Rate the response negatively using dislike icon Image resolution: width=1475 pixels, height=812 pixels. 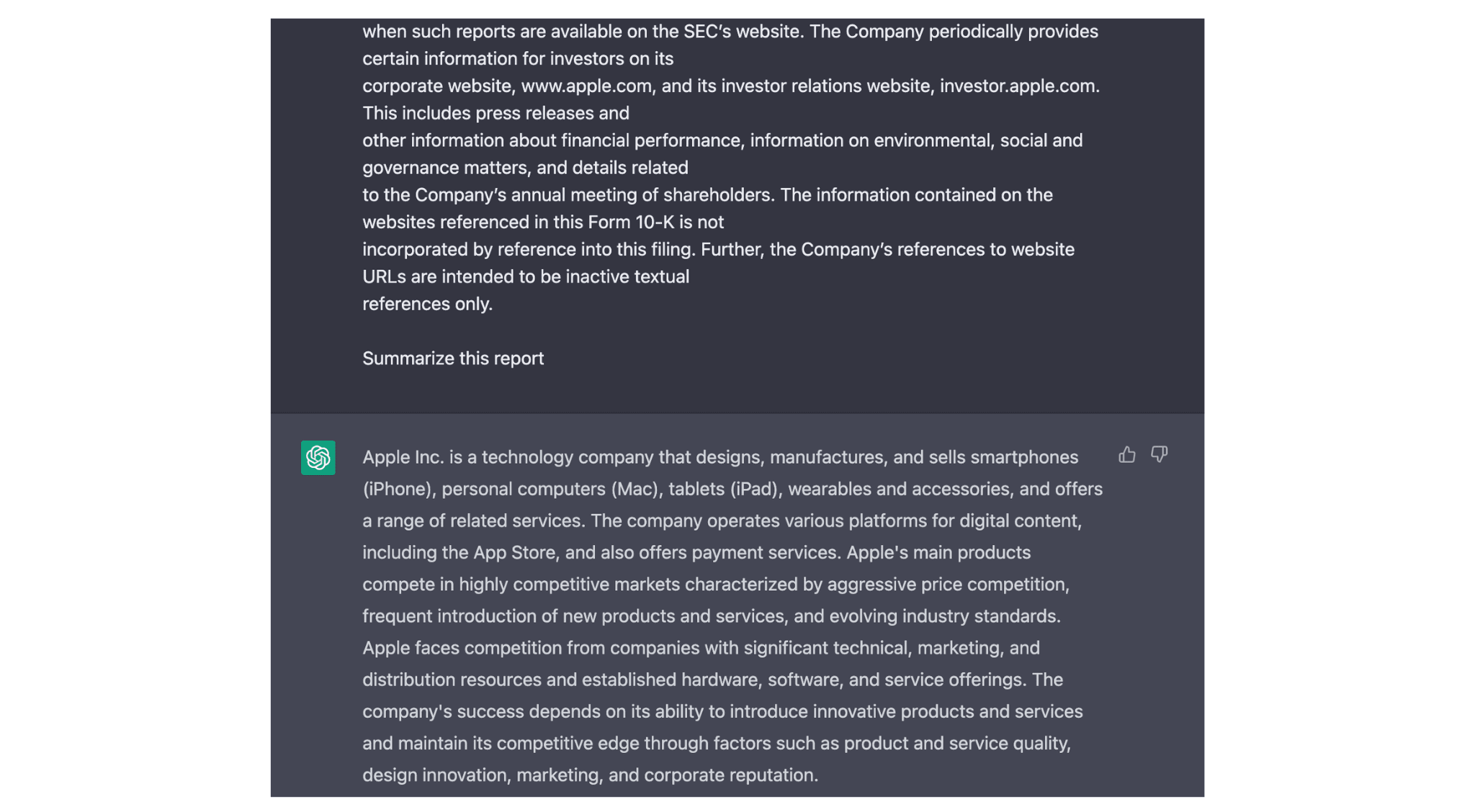1160,454
